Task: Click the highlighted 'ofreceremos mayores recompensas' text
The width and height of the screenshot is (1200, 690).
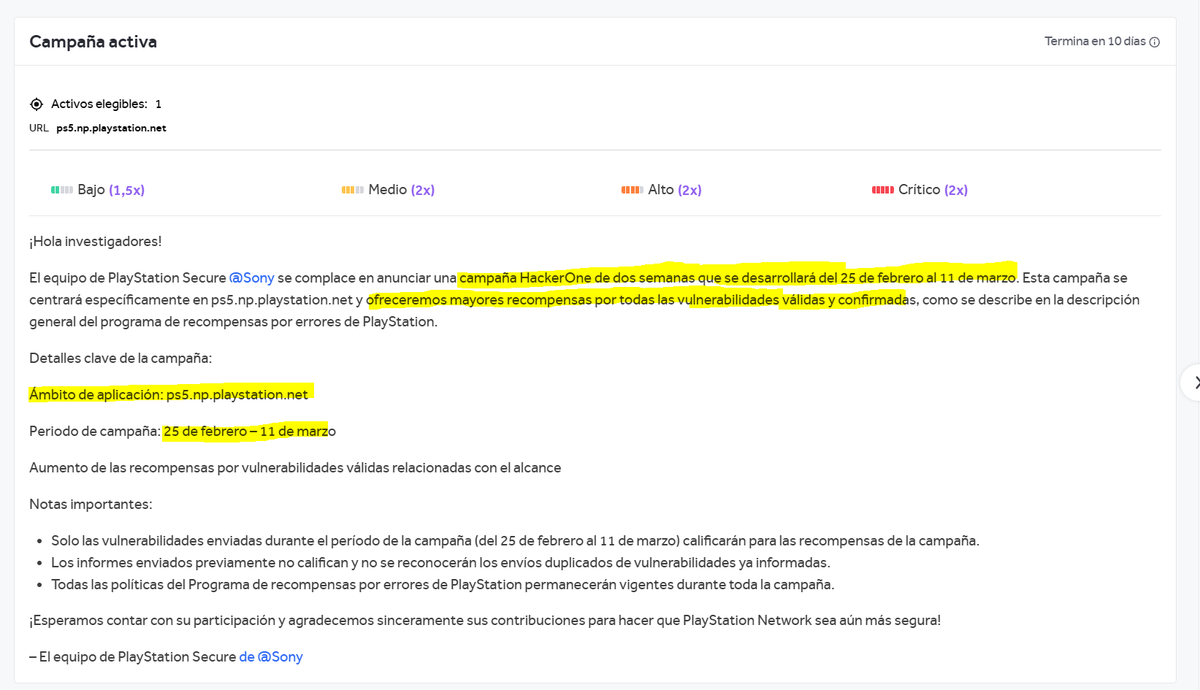Action: pos(480,300)
